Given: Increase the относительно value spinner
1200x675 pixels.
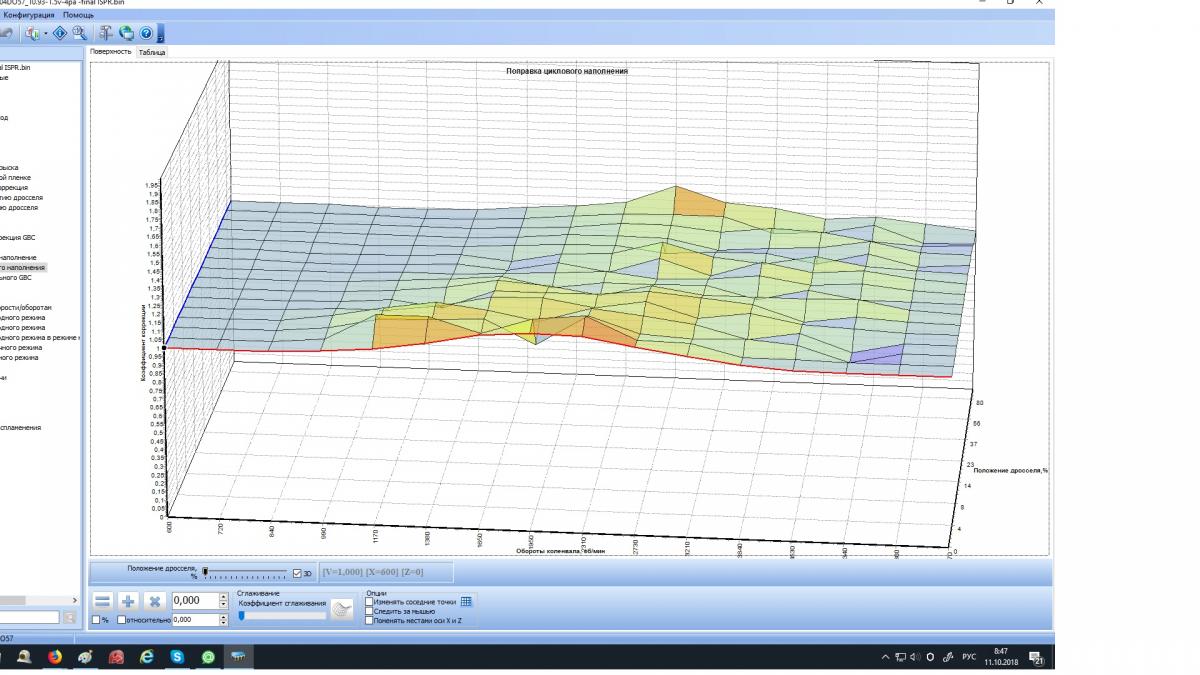Looking at the screenshot, I should (223, 617).
